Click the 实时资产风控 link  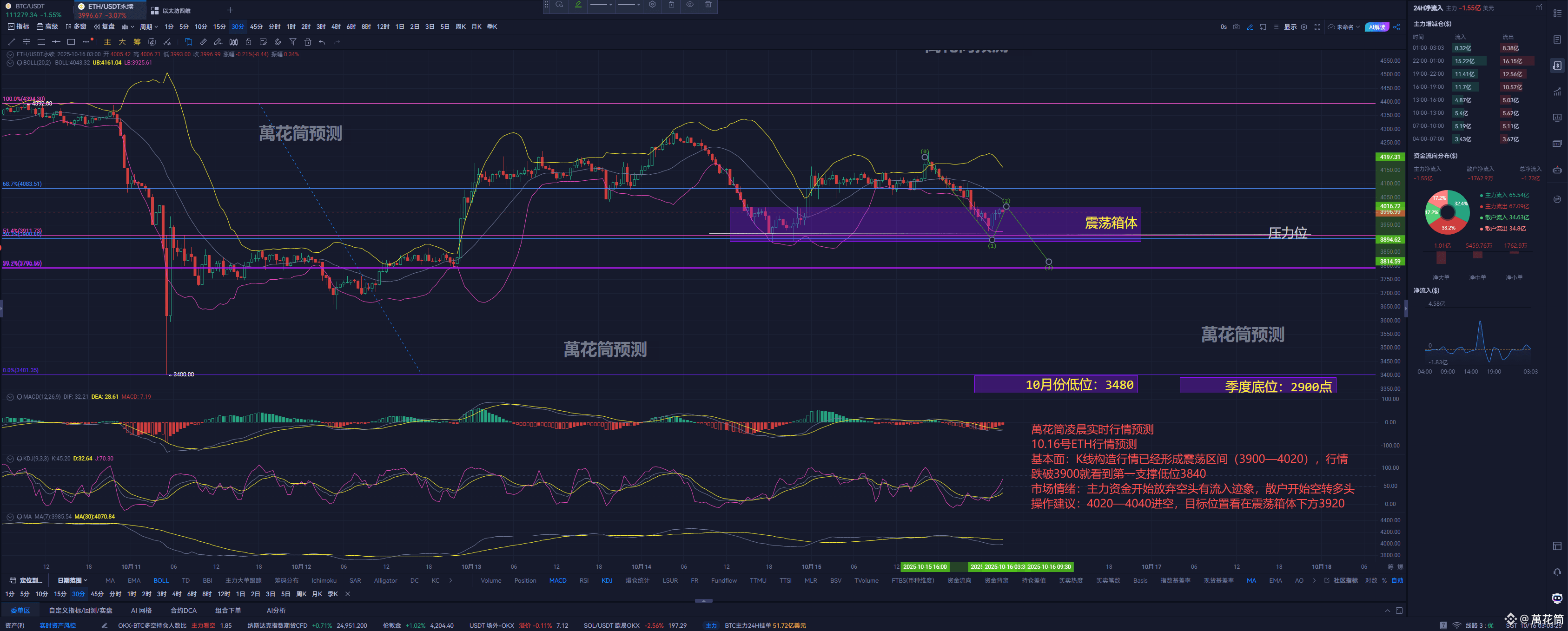point(57,625)
